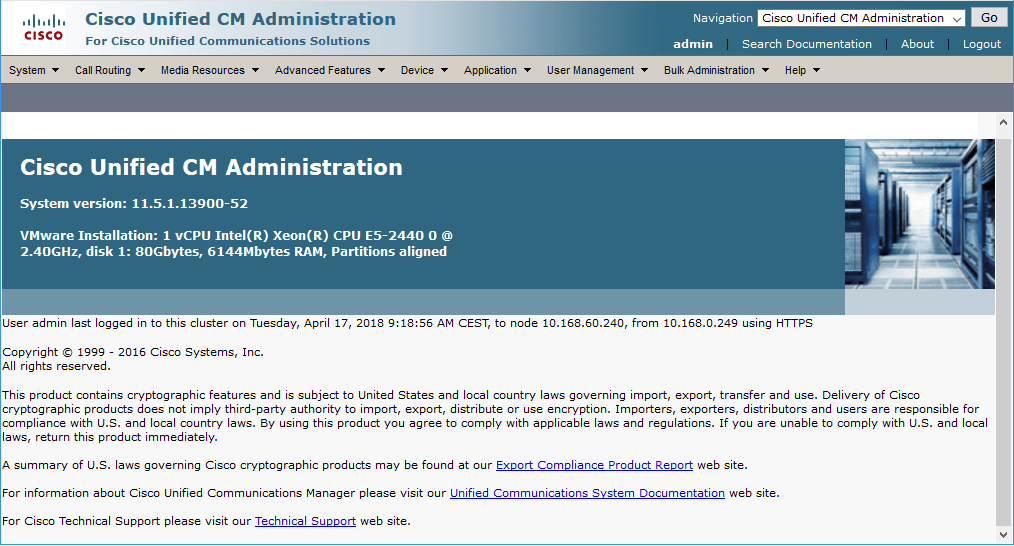Open the Media Resources menu
Viewport: 1014px width, 546px height.
[210, 70]
